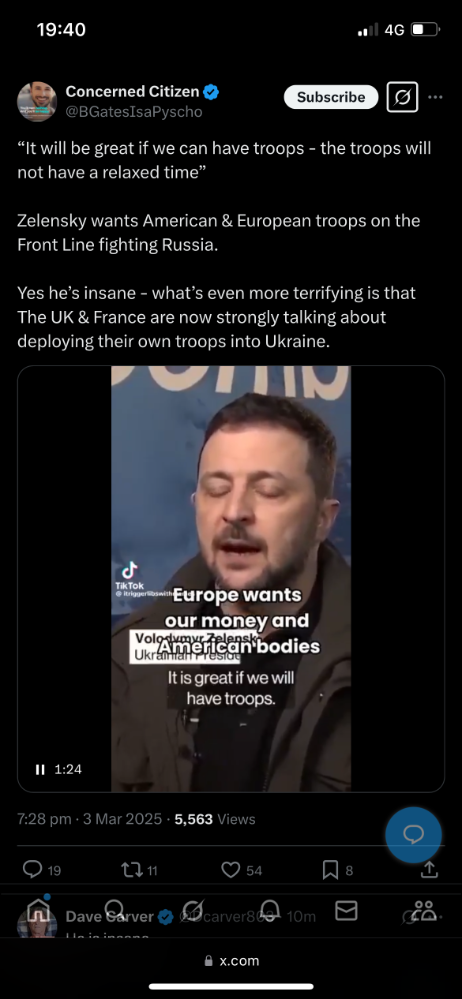Pause the video playback
Screen dimensions: 462x999
pos(40,769)
